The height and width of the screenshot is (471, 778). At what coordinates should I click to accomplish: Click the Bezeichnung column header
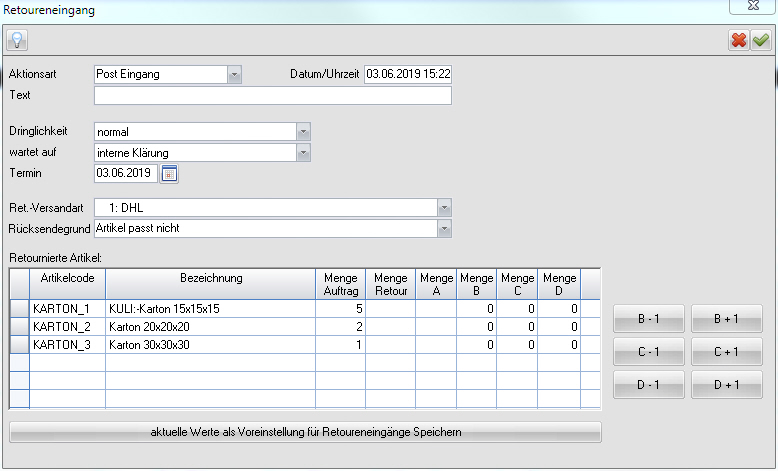(210, 278)
